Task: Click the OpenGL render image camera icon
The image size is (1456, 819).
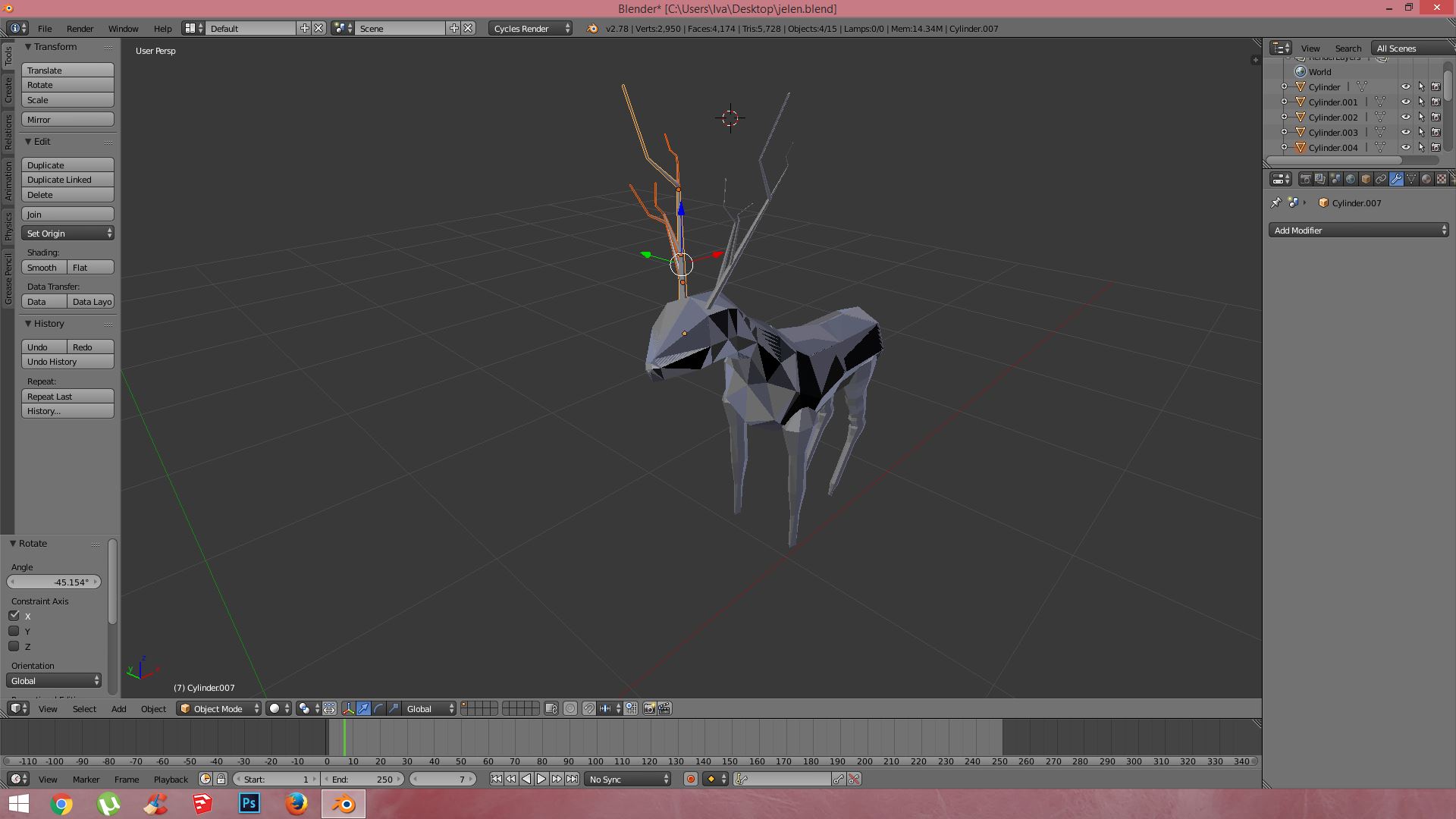Action: 649,708
